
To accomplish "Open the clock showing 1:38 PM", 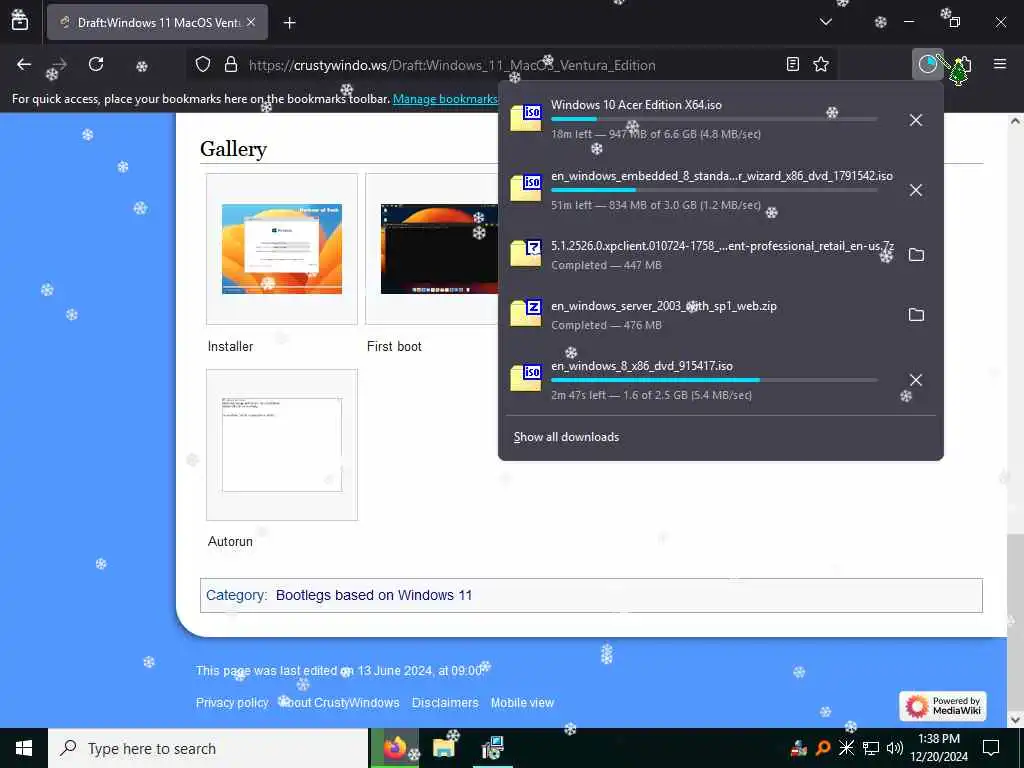I will 938,748.
